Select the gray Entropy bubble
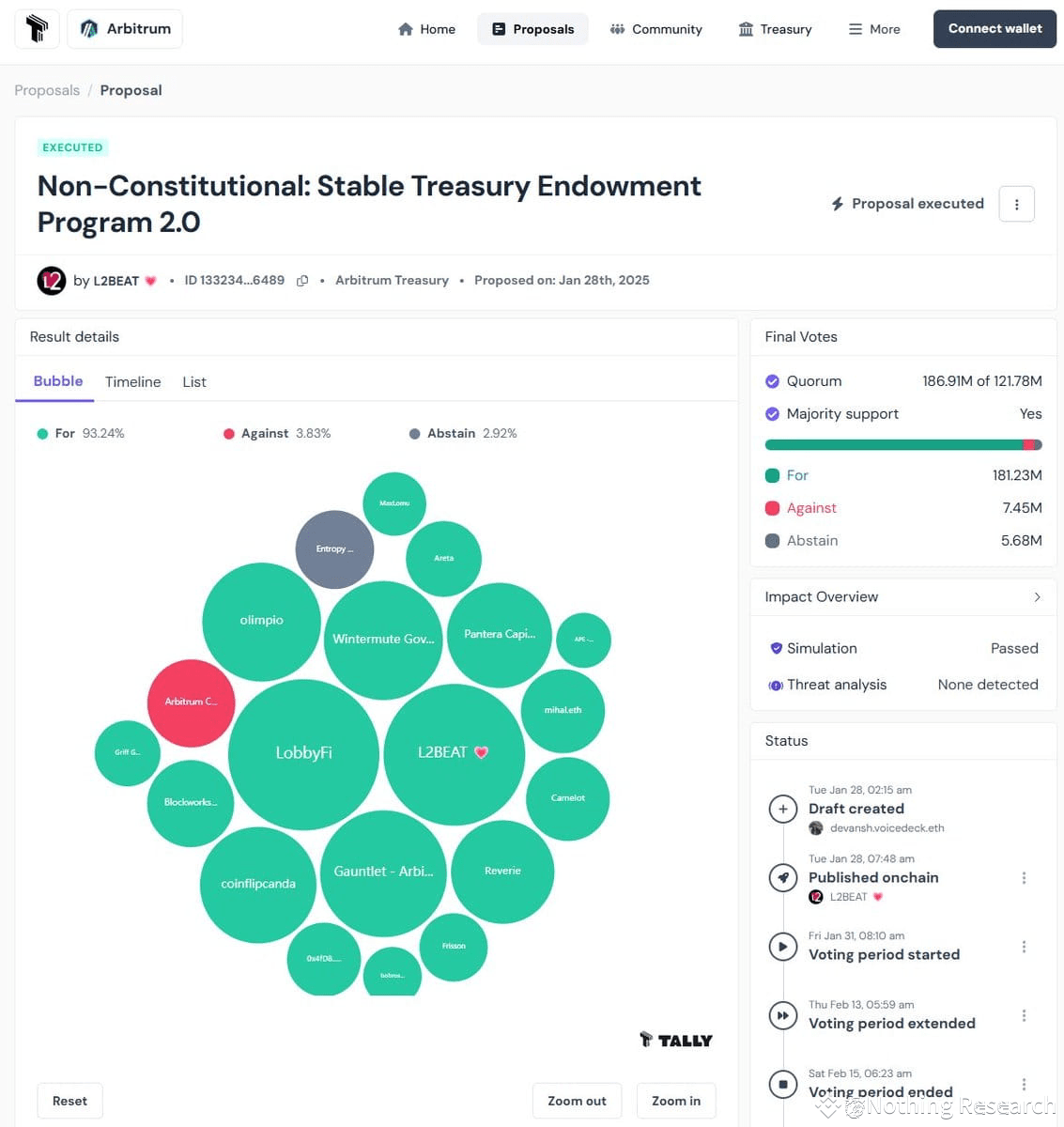This screenshot has height=1127, width=1064. click(334, 549)
